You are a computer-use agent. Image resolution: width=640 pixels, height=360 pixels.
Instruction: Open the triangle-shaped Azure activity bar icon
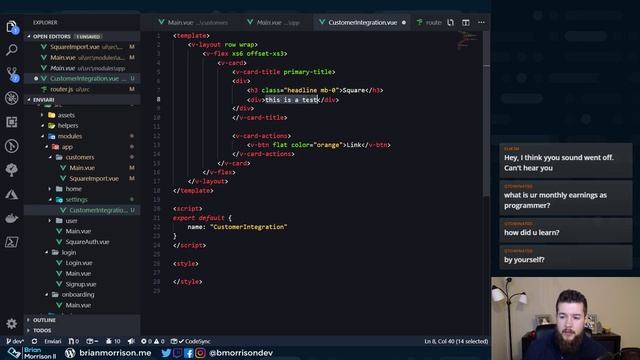coord(11,194)
